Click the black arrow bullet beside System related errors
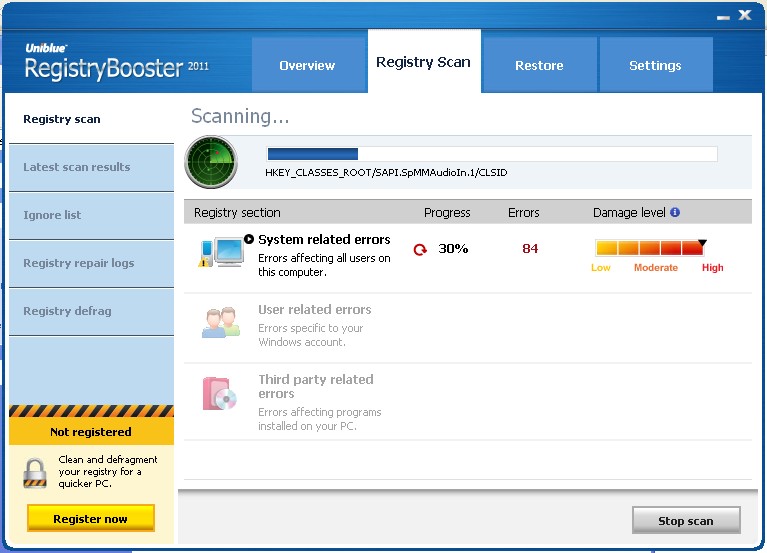 coord(249,239)
